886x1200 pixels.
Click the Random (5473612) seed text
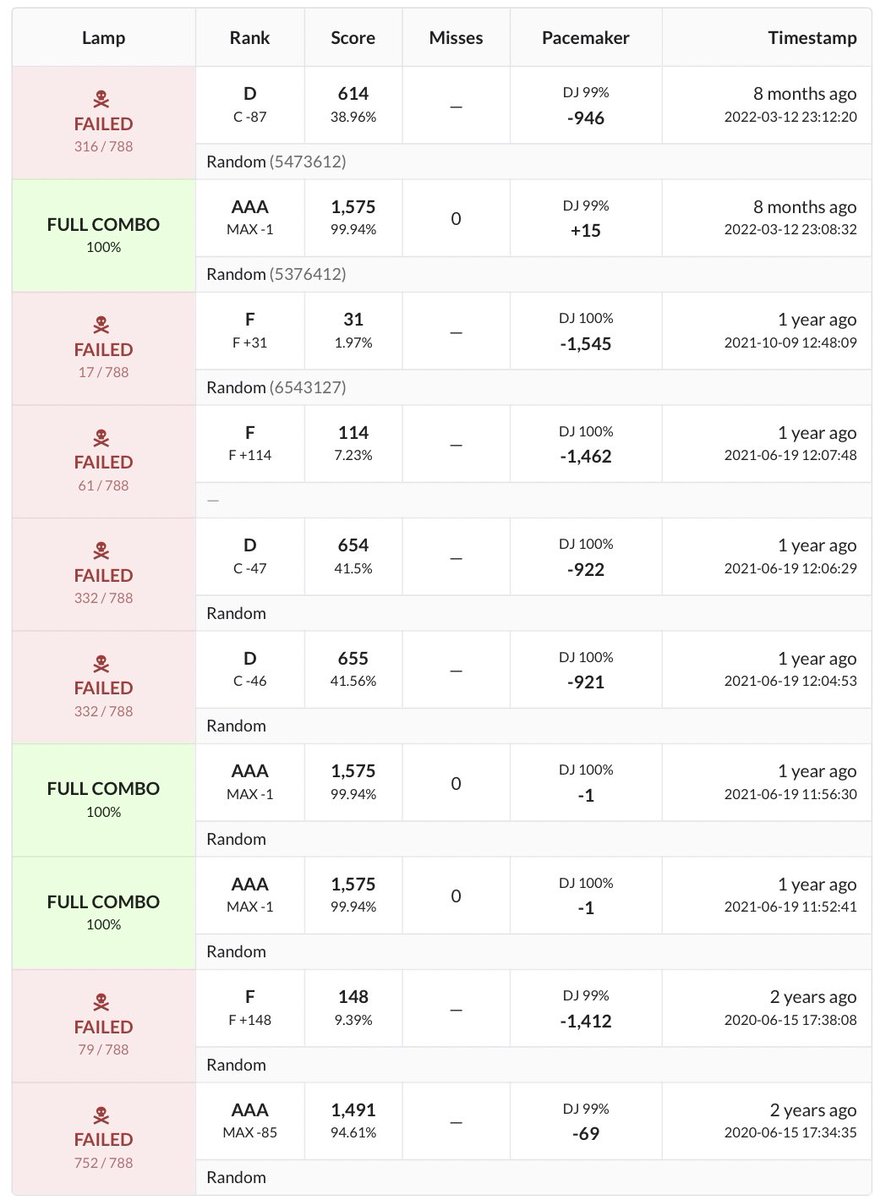coord(276,161)
